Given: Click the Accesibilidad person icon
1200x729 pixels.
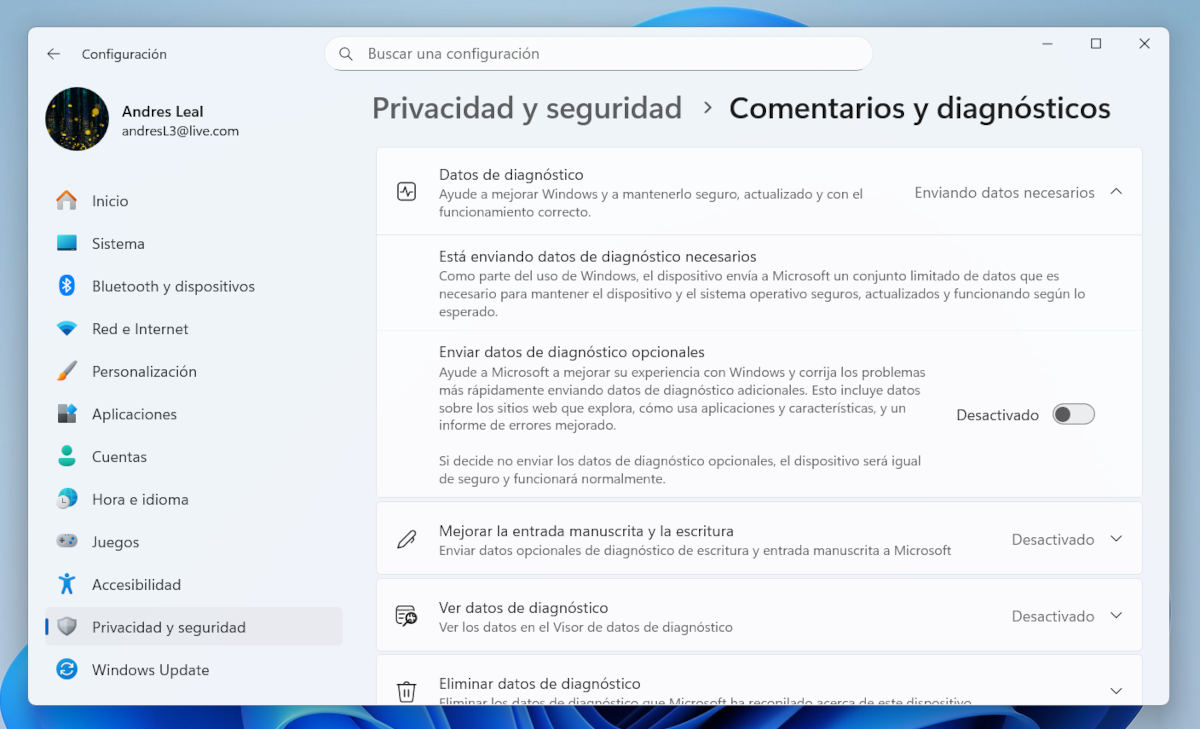Looking at the screenshot, I should coord(67,584).
